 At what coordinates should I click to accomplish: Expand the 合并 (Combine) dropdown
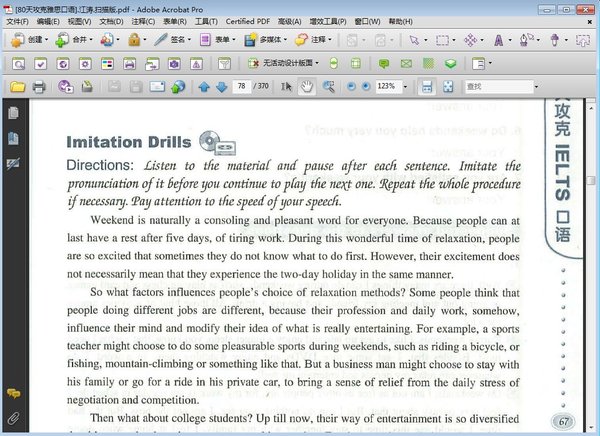(91, 39)
